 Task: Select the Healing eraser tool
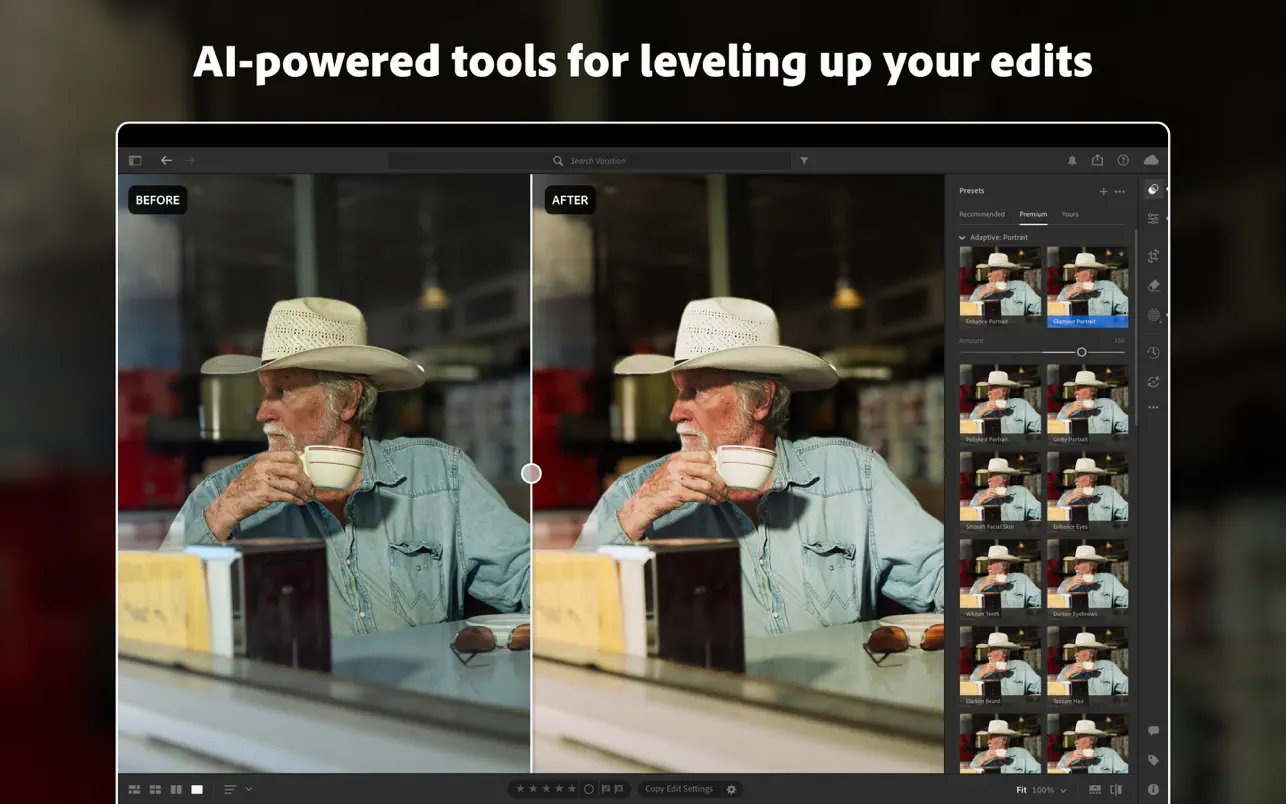tap(1153, 285)
